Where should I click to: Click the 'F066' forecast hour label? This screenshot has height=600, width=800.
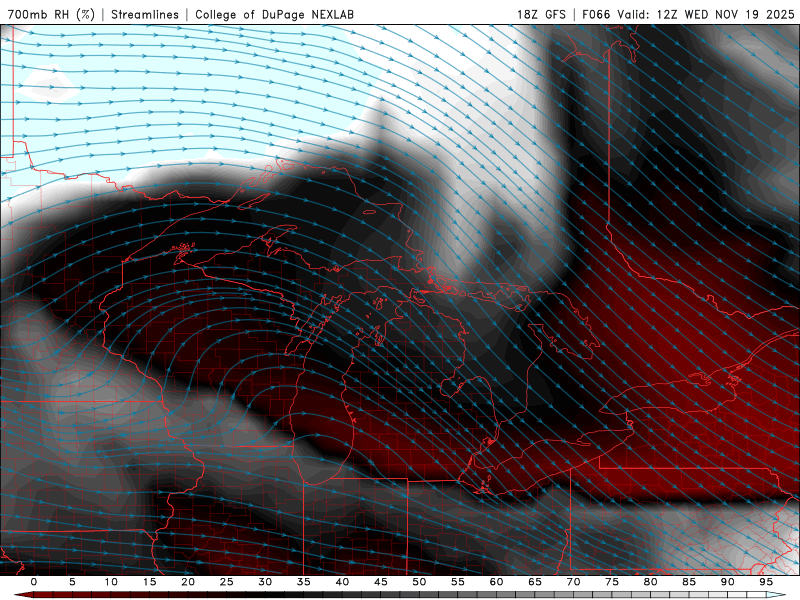pos(596,14)
